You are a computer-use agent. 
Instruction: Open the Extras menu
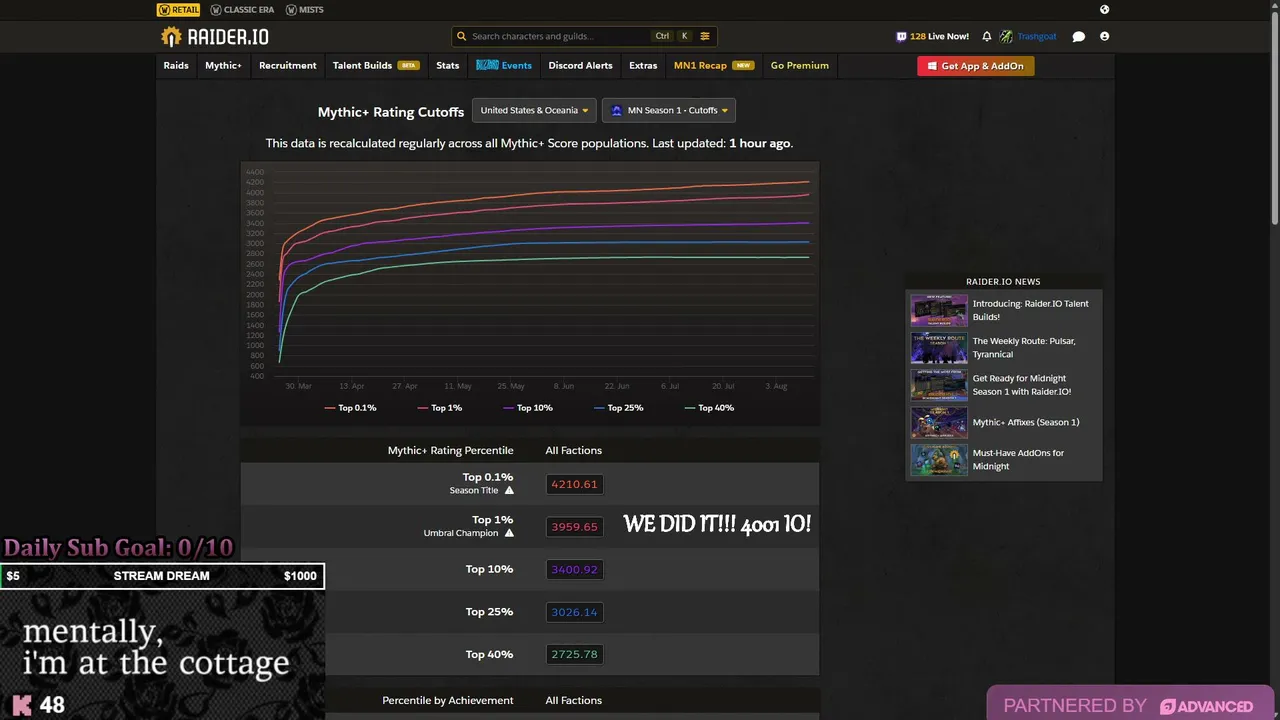[643, 65]
